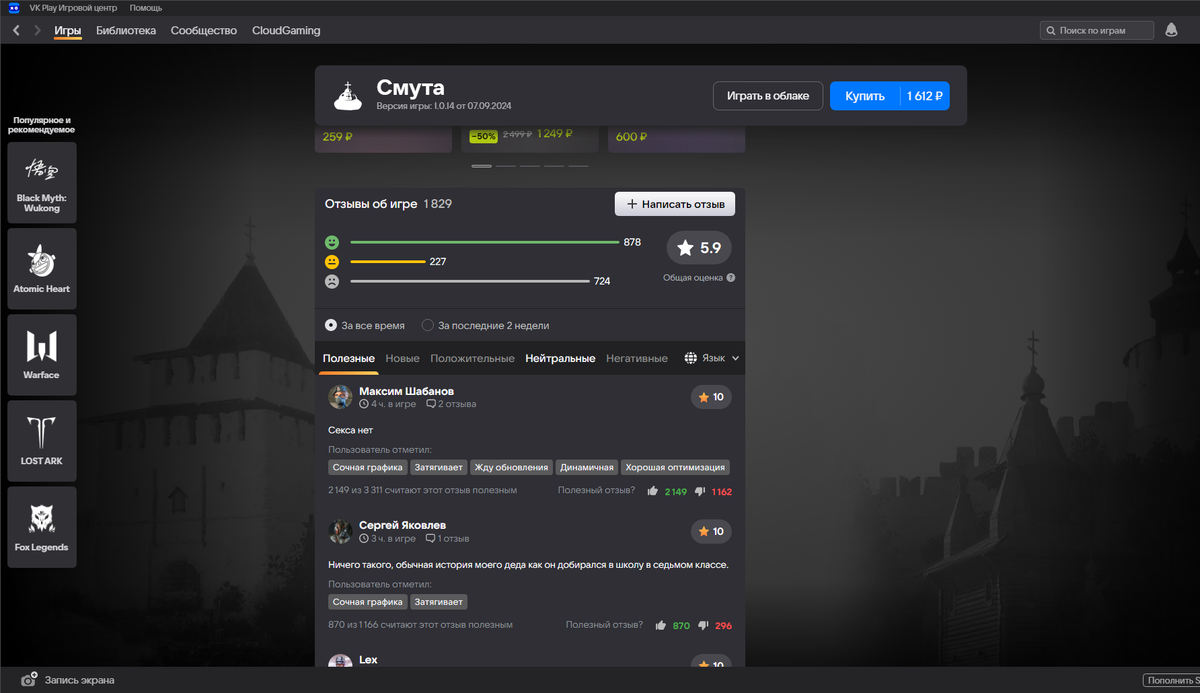Screen dimensions: 1200x693
Task: Click the yellow neutral reviews bar
Action: [388, 262]
